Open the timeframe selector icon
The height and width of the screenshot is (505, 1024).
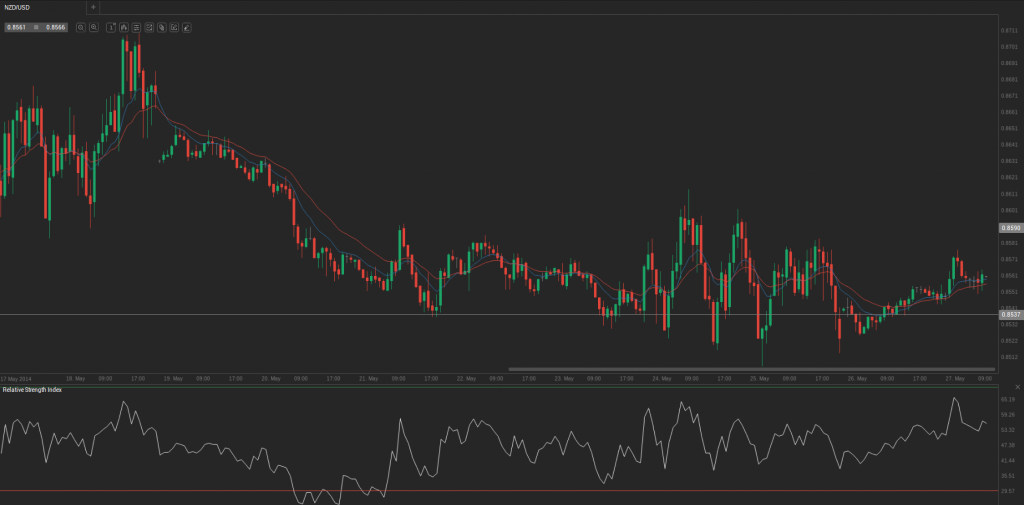coord(111,27)
